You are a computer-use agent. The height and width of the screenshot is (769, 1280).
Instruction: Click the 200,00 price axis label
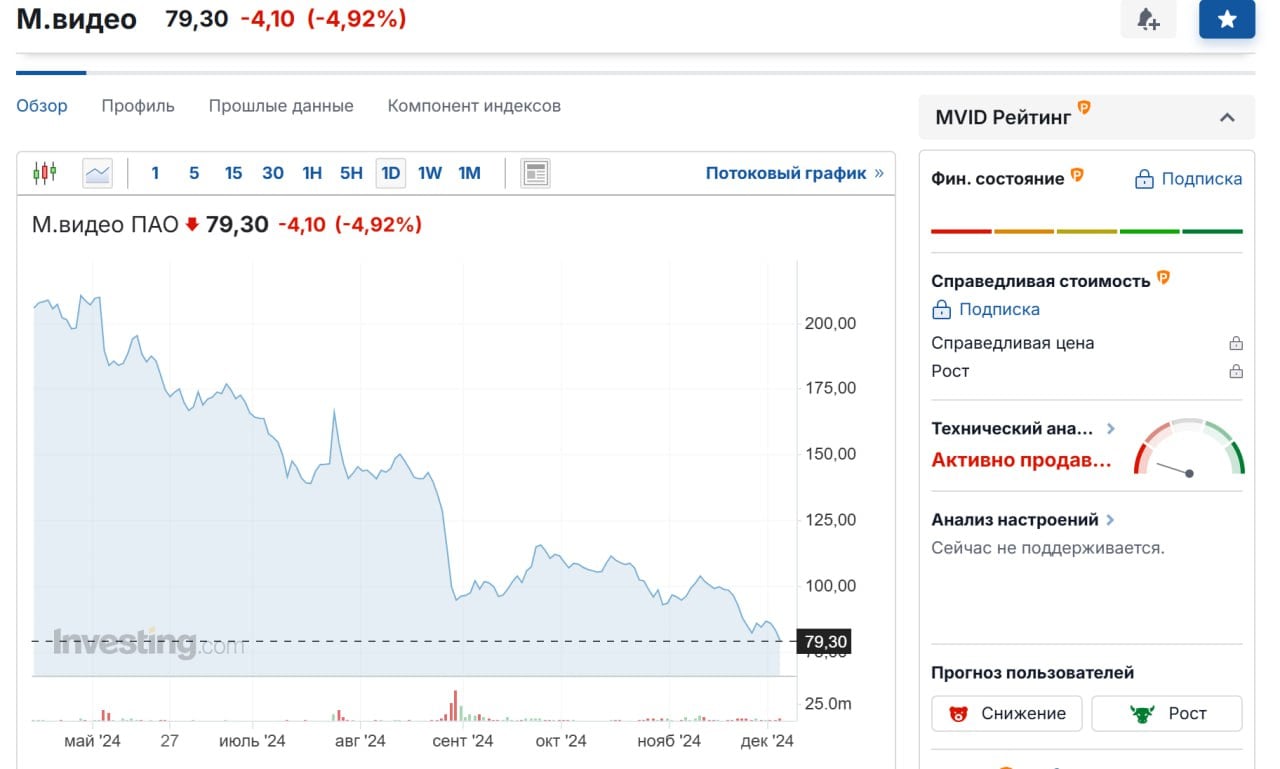(x=830, y=323)
